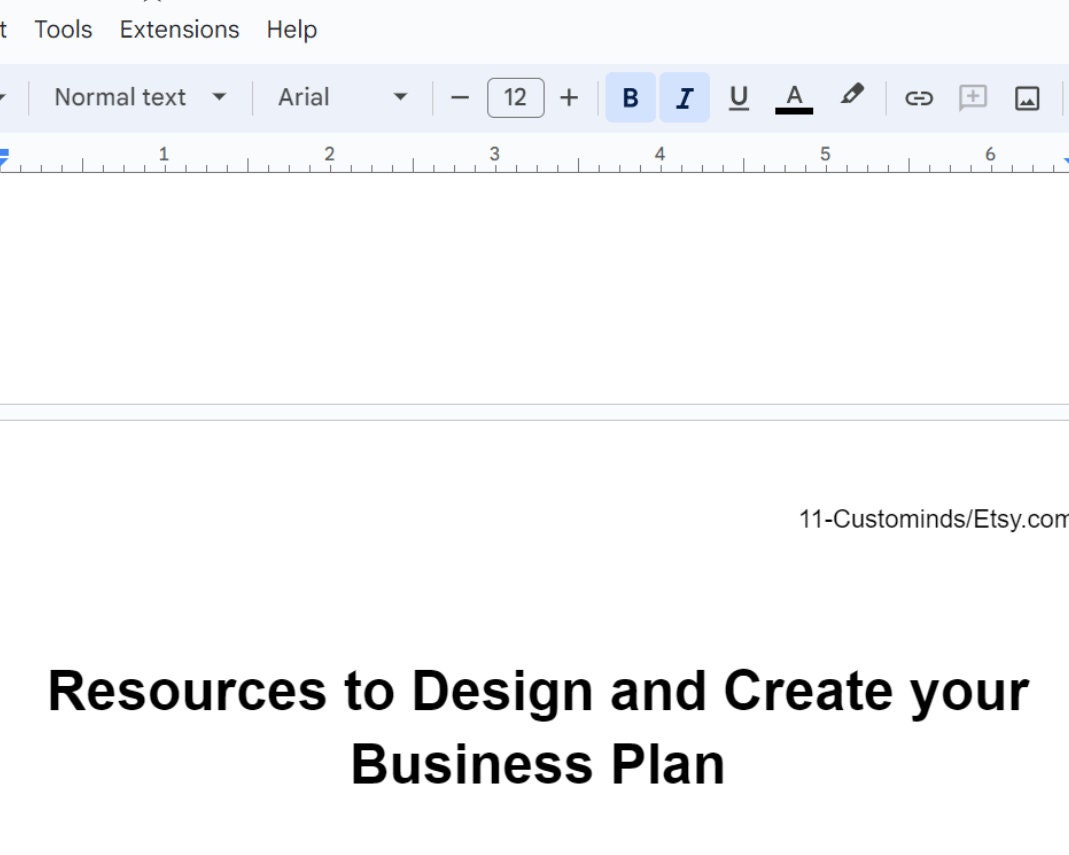This screenshot has width=1069, height=855.
Task: Open the Help menu
Action: pos(292,29)
